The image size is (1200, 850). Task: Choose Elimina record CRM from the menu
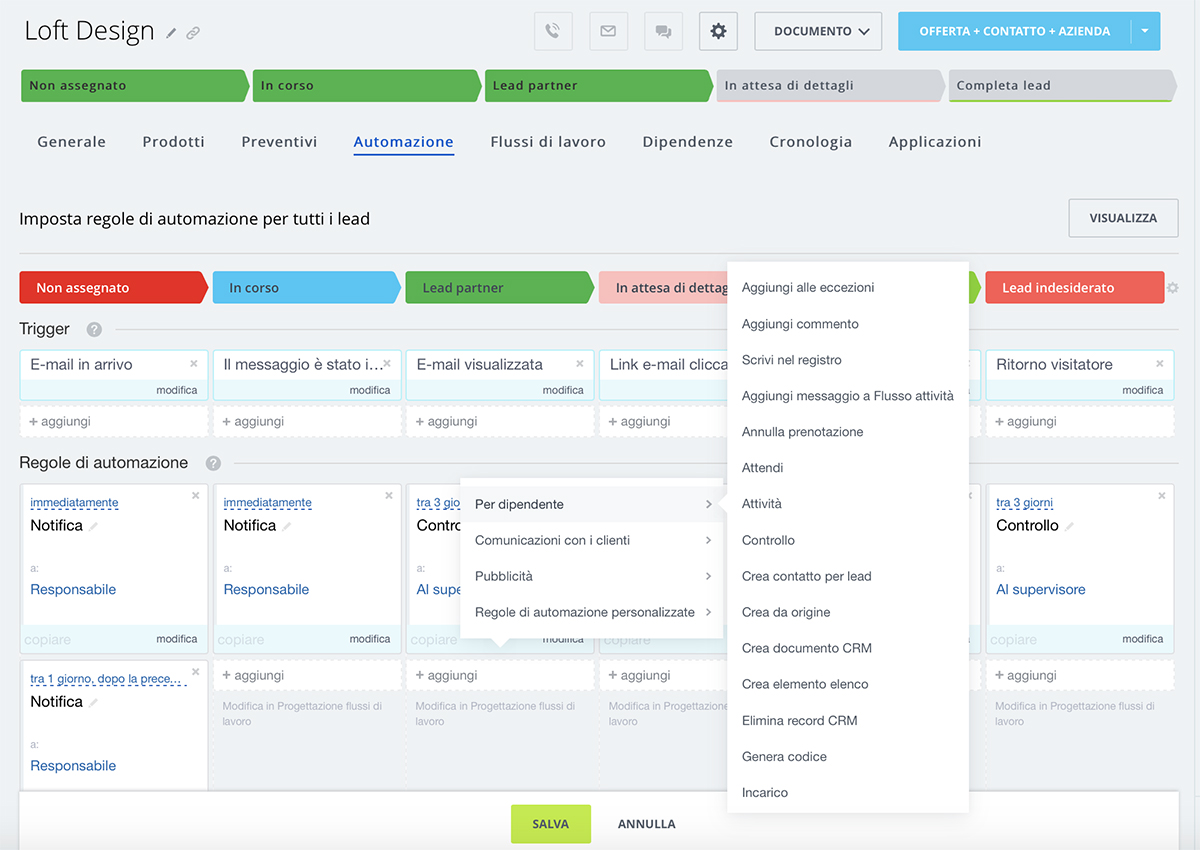[848, 720]
